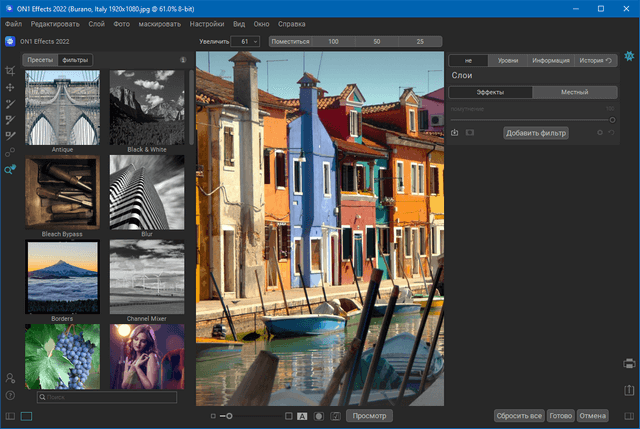This screenshot has width=640, height=429.
Task: Open the Help question mark icon
Action: click(10, 395)
